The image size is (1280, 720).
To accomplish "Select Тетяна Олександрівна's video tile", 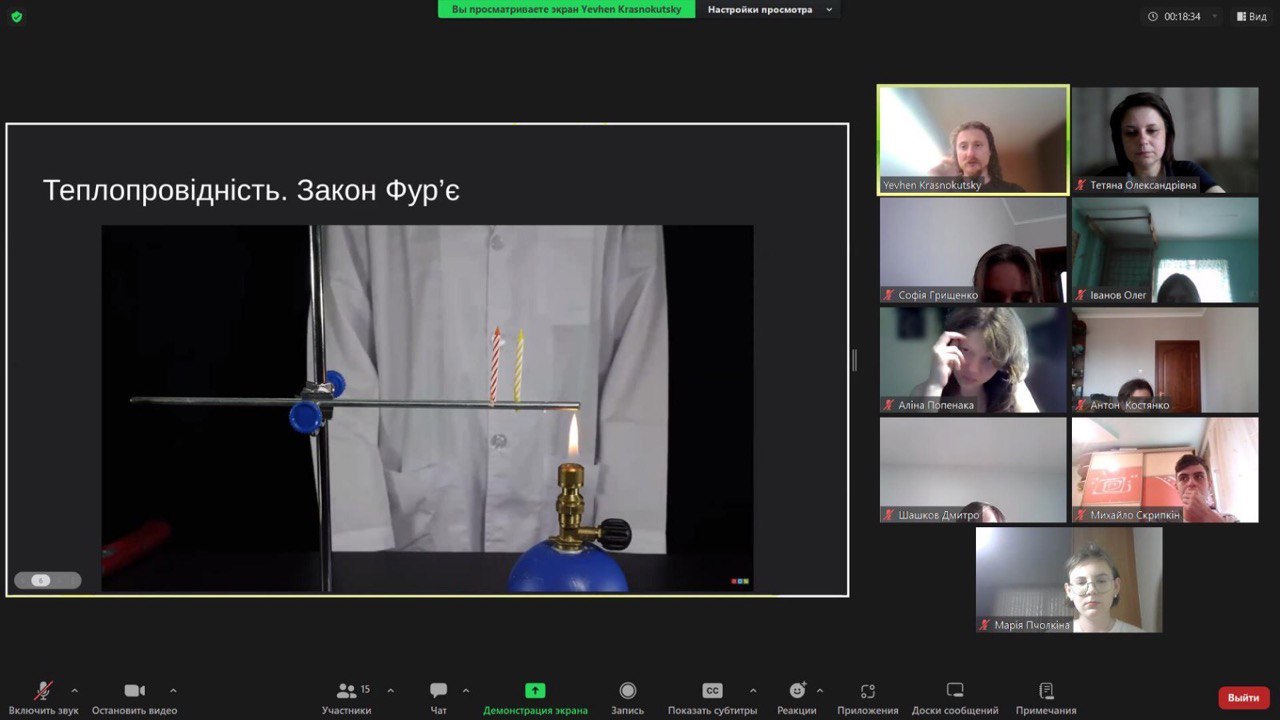I will pyautogui.click(x=1165, y=139).
